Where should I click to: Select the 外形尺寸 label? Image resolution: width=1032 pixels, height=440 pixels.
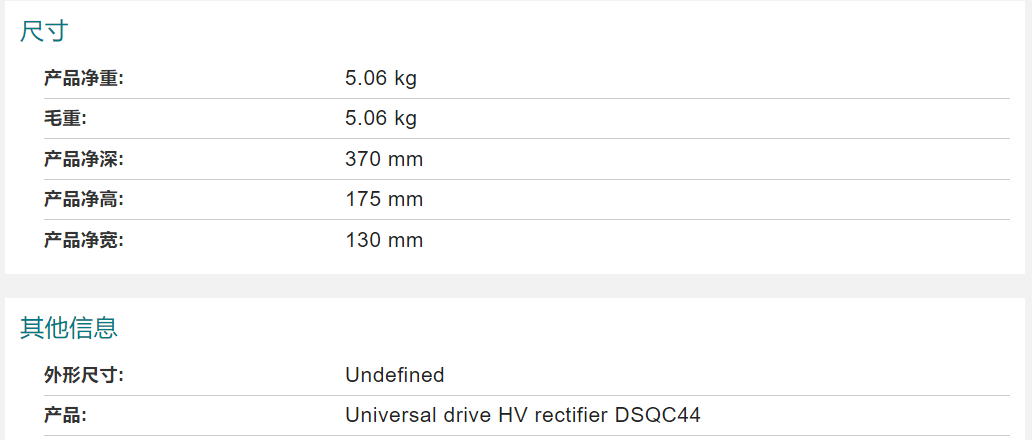(84, 376)
